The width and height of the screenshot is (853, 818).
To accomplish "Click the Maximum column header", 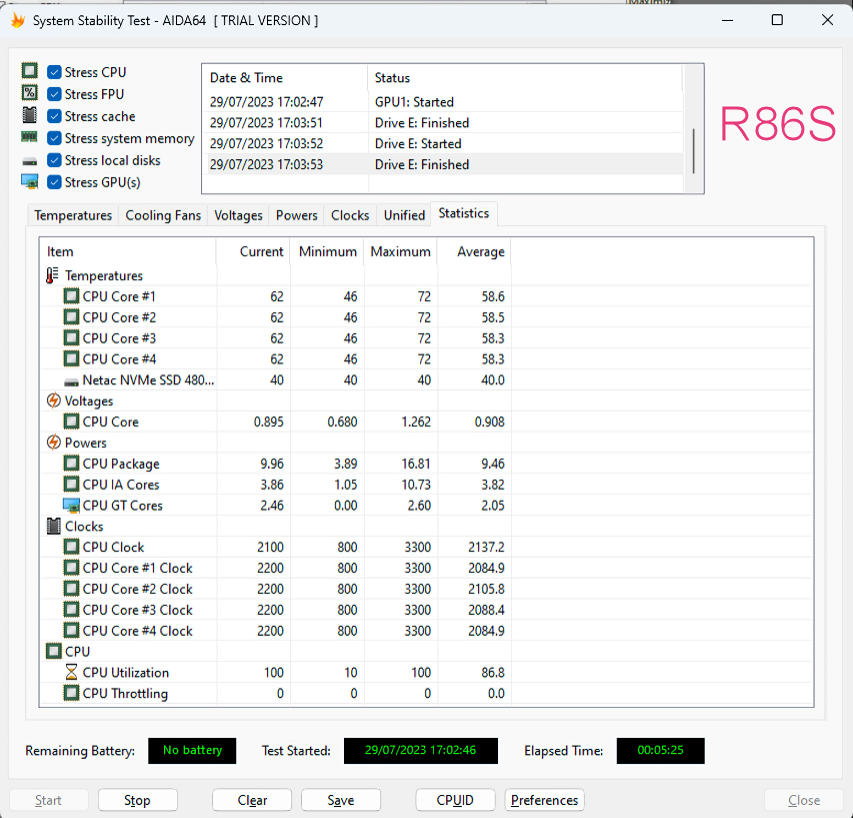I will click(x=400, y=251).
